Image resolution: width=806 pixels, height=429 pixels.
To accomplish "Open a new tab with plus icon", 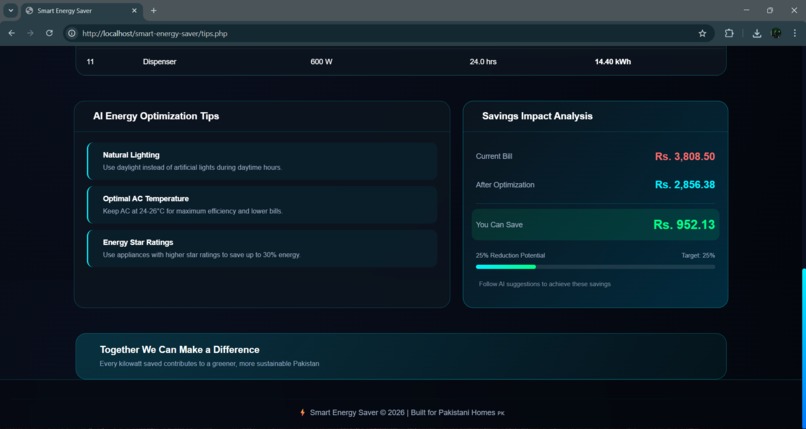I will pos(154,10).
